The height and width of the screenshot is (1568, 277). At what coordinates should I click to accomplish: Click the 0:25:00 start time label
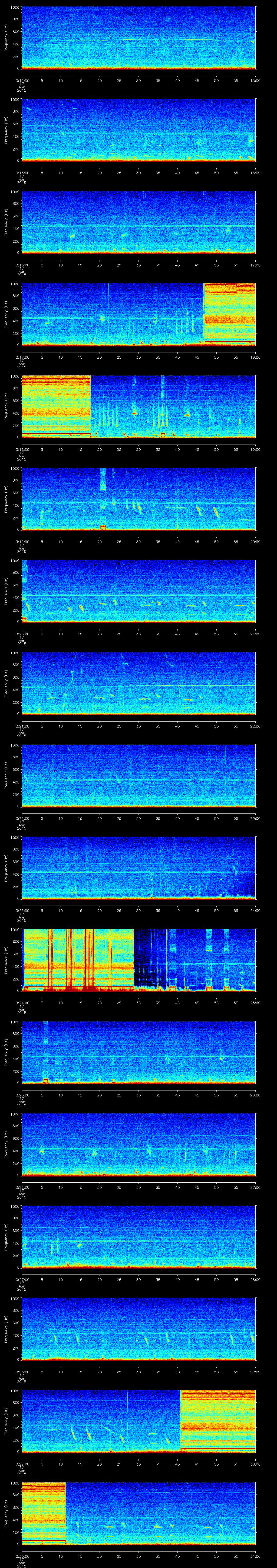click(22, 1095)
